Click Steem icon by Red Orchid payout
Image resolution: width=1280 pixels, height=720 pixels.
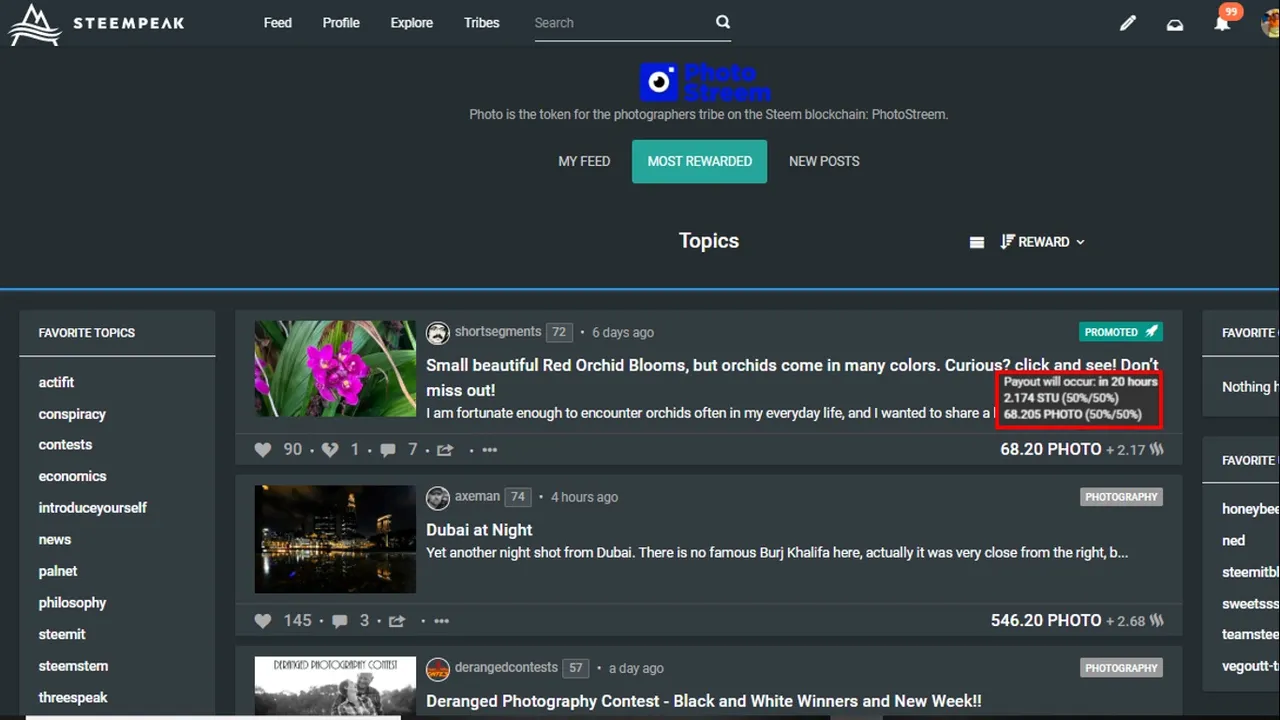(x=1157, y=450)
